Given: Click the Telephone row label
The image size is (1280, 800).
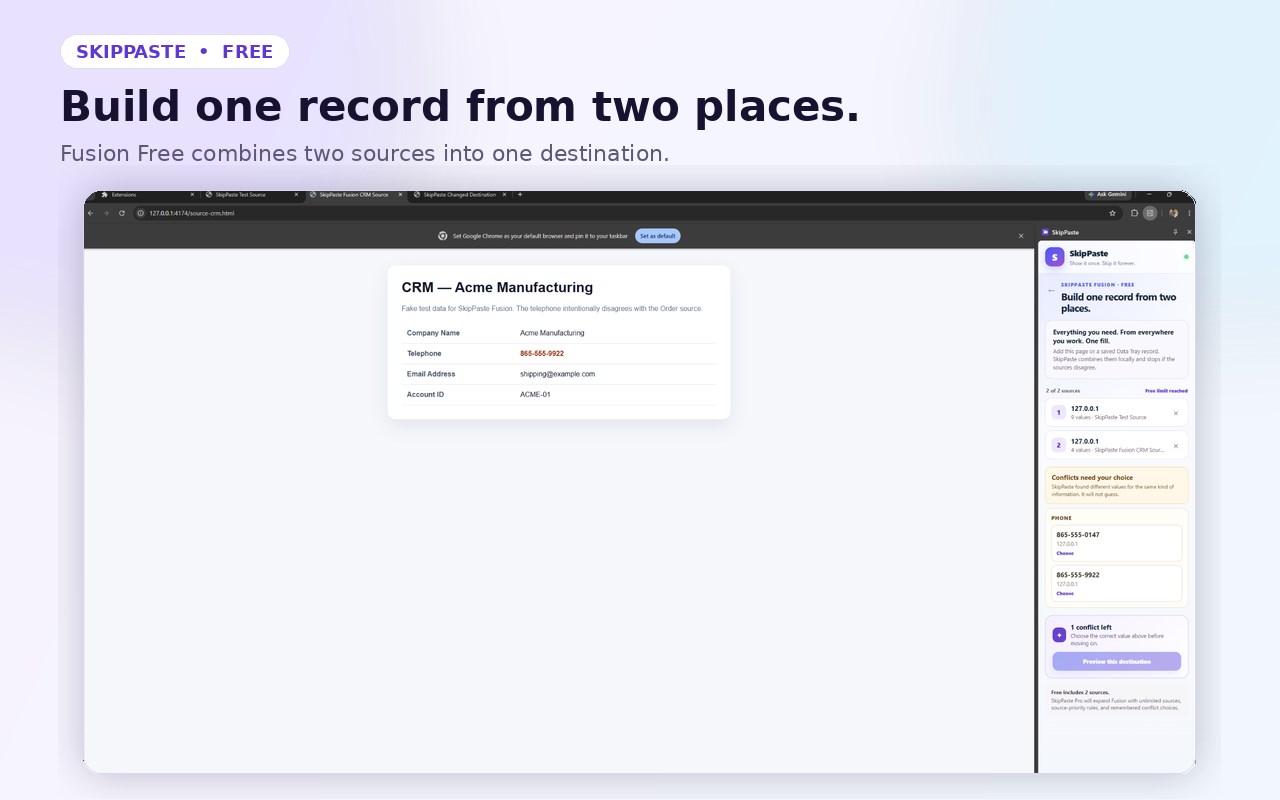Looking at the screenshot, I should (424, 353).
